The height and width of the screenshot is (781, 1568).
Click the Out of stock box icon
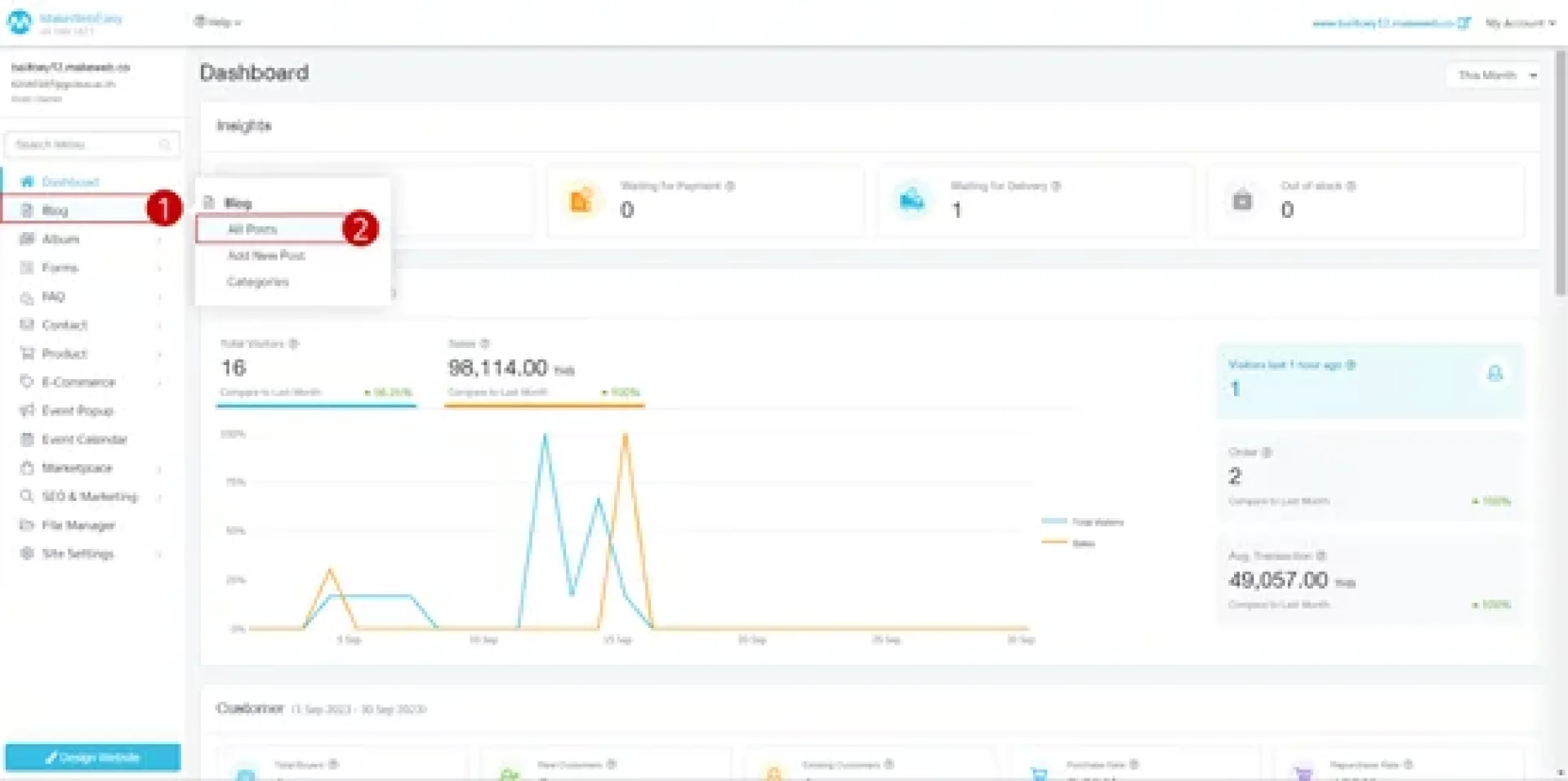1242,199
